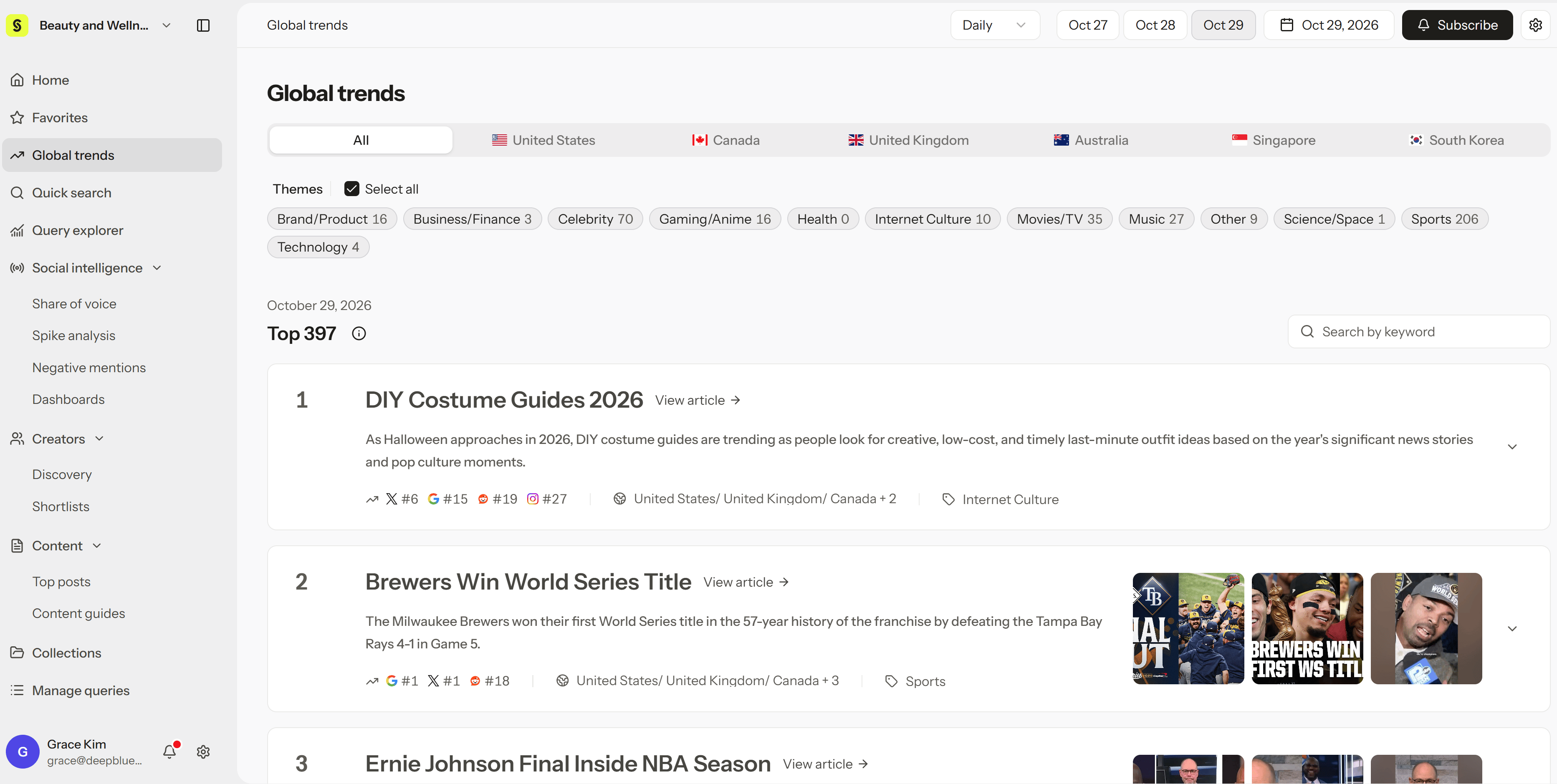This screenshot has width=1557, height=784.
Task: Uncheck the Select all themes checkbox
Action: tap(352, 189)
